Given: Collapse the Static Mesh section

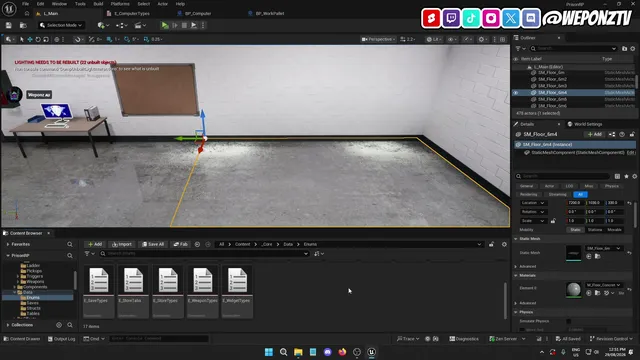Looking at the screenshot, I should (x=516, y=239).
